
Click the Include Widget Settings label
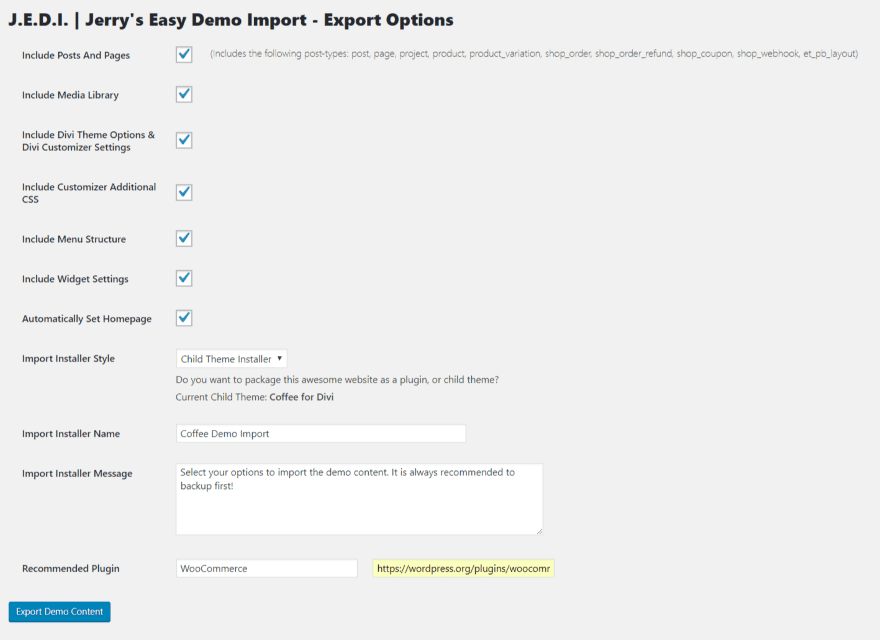pos(75,279)
